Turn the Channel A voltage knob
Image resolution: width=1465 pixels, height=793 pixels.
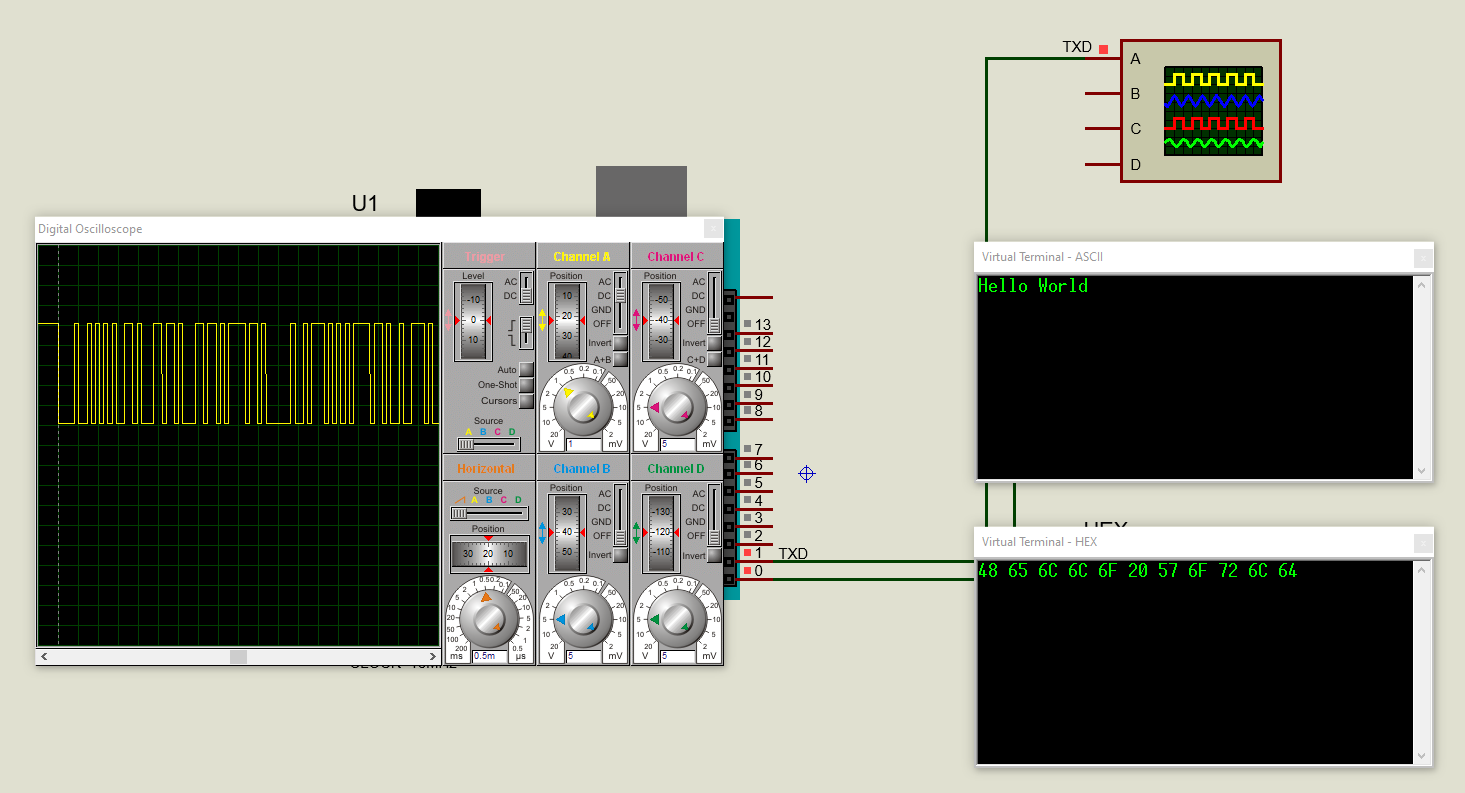click(582, 406)
